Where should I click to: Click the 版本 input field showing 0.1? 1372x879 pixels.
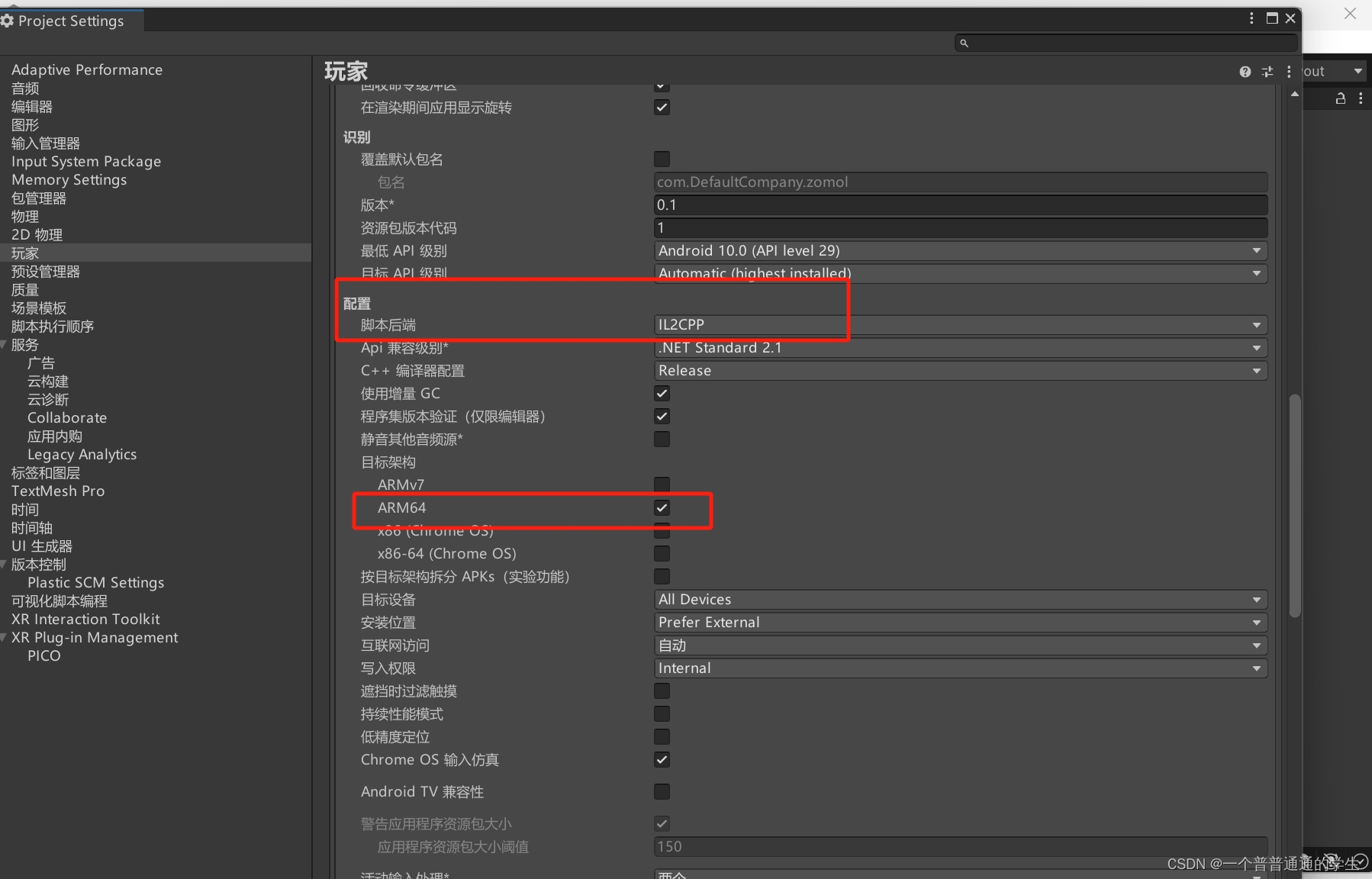pyautogui.click(x=961, y=205)
